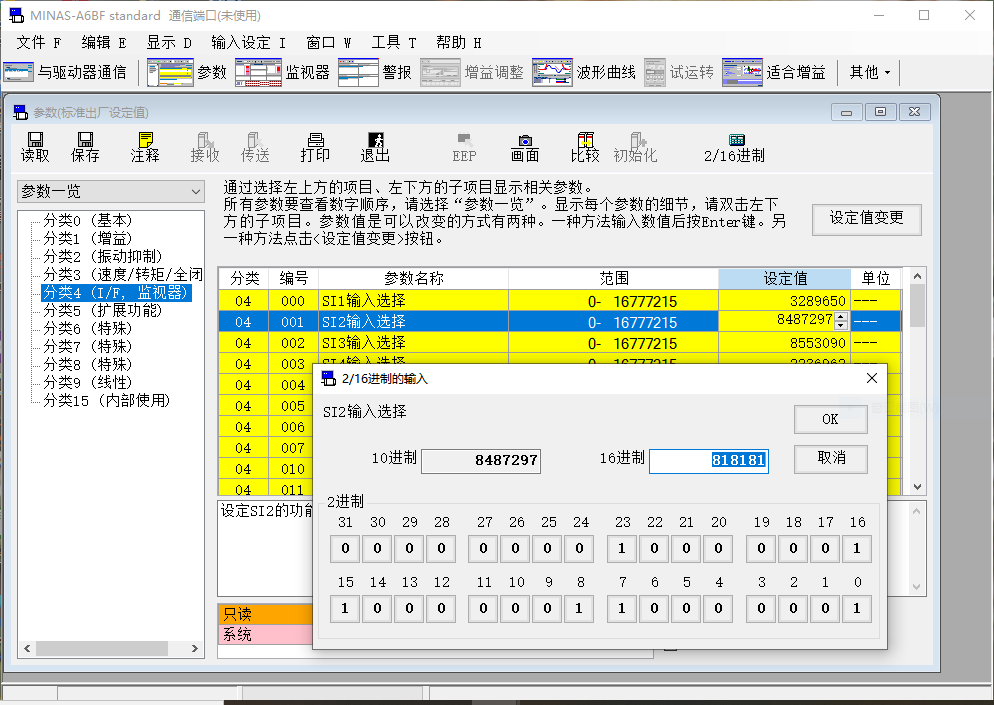The width and height of the screenshot is (994, 705).
Task: Toggle binary bit 0 button
Action: pyautogui.click(x=856, y=608)
